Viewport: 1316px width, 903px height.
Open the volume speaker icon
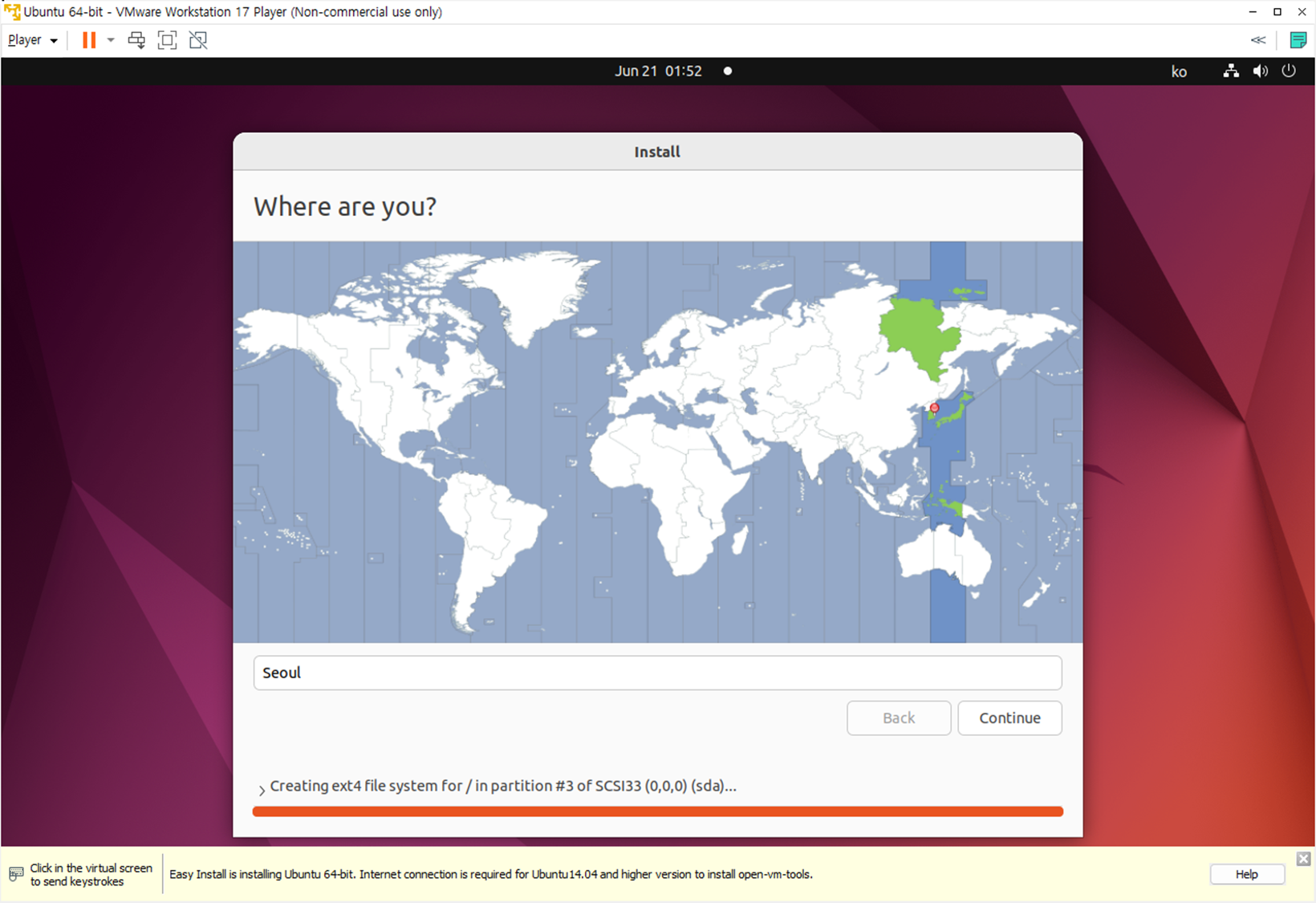tap(1261, 71)
